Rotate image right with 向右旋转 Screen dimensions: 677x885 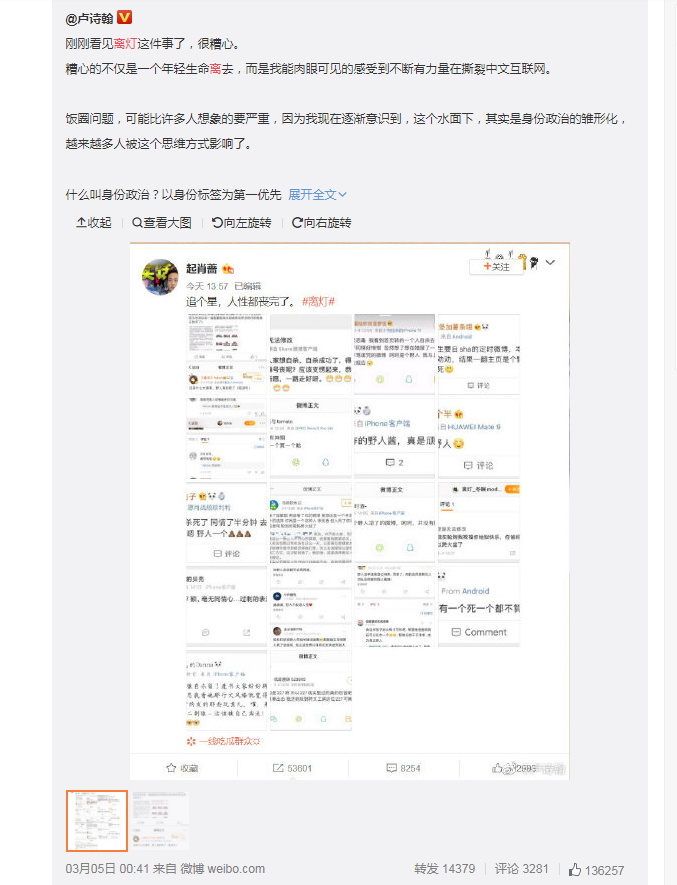321,222
